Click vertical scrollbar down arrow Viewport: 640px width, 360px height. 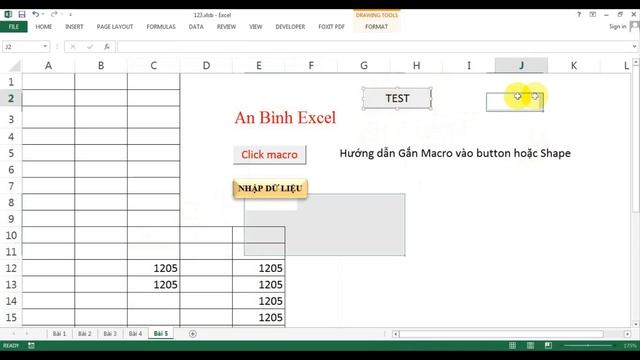point(636,324)
